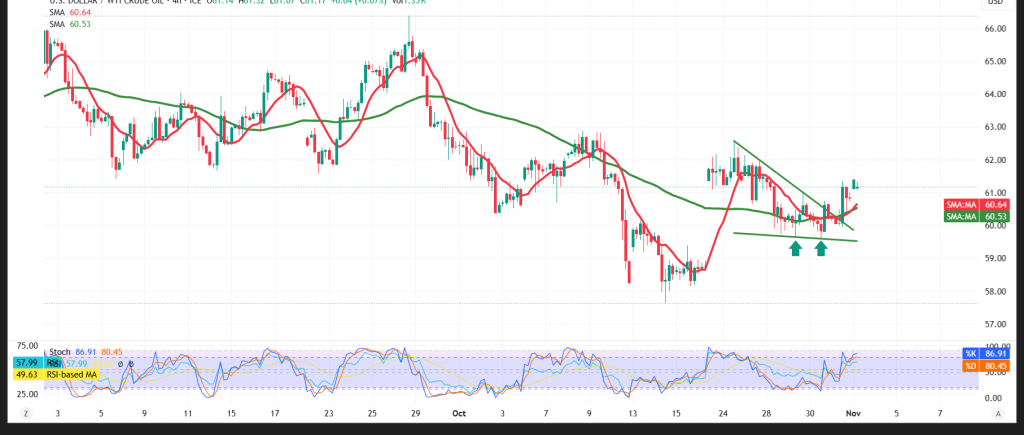Image resolution: width=1024 pixels, height=435 pixels.
Task: Click the cyan RSI 57.99 value tag
Action: (27, 363)
